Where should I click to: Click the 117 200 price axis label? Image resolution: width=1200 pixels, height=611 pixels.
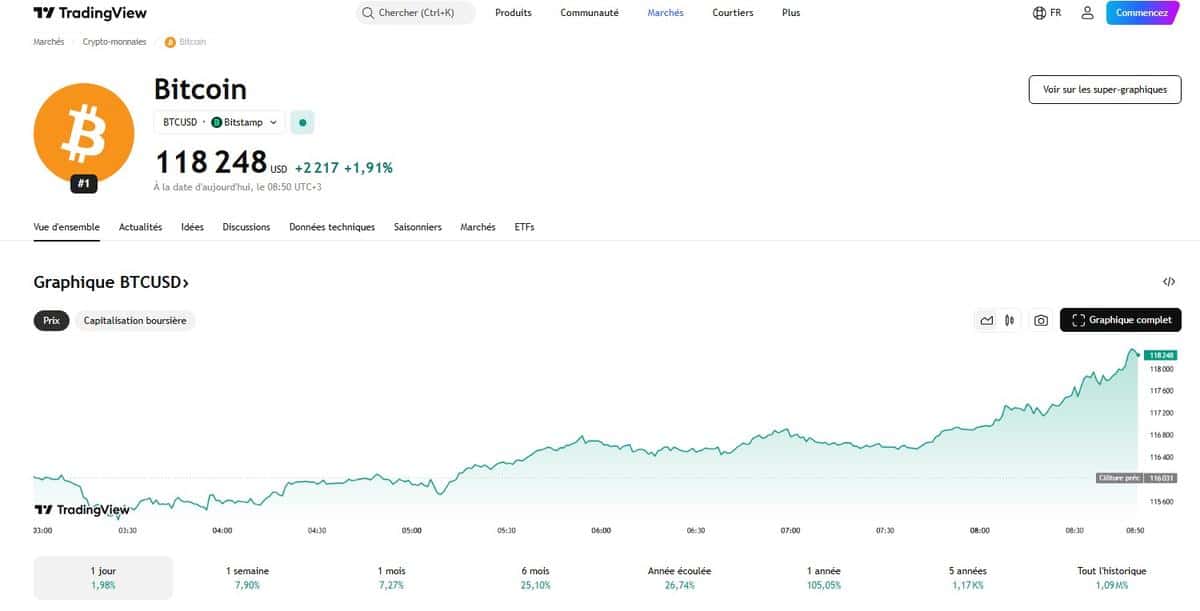[x=1161, y=412]
